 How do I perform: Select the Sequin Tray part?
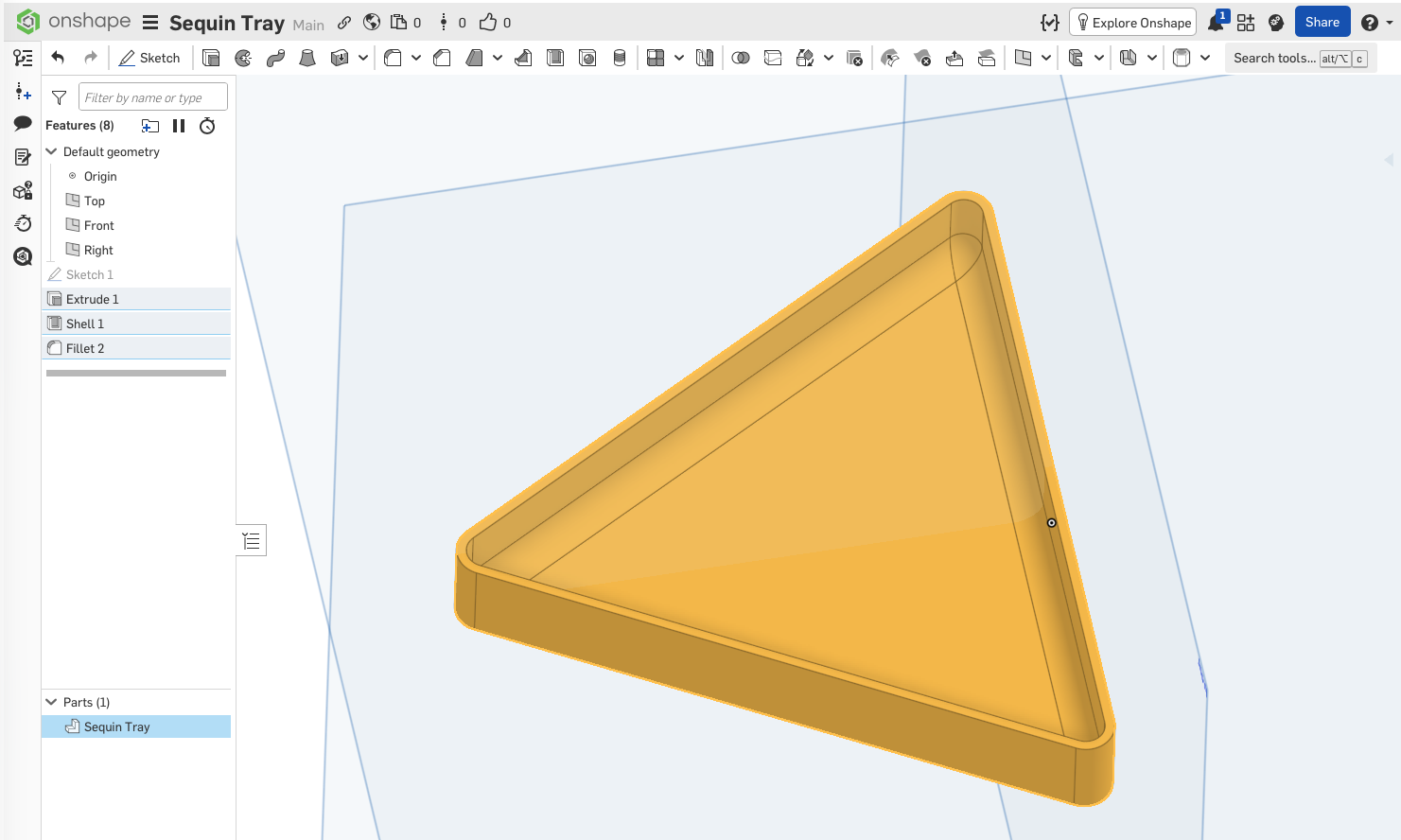coord(136,726)
